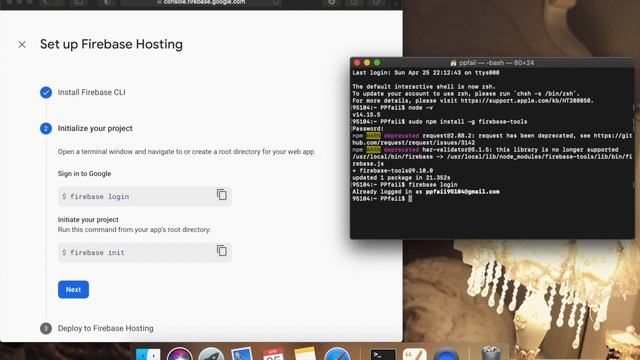This screenshot has width=640, height=360.
Task: Click the Sign in to Google label
Action: (84, 173)
